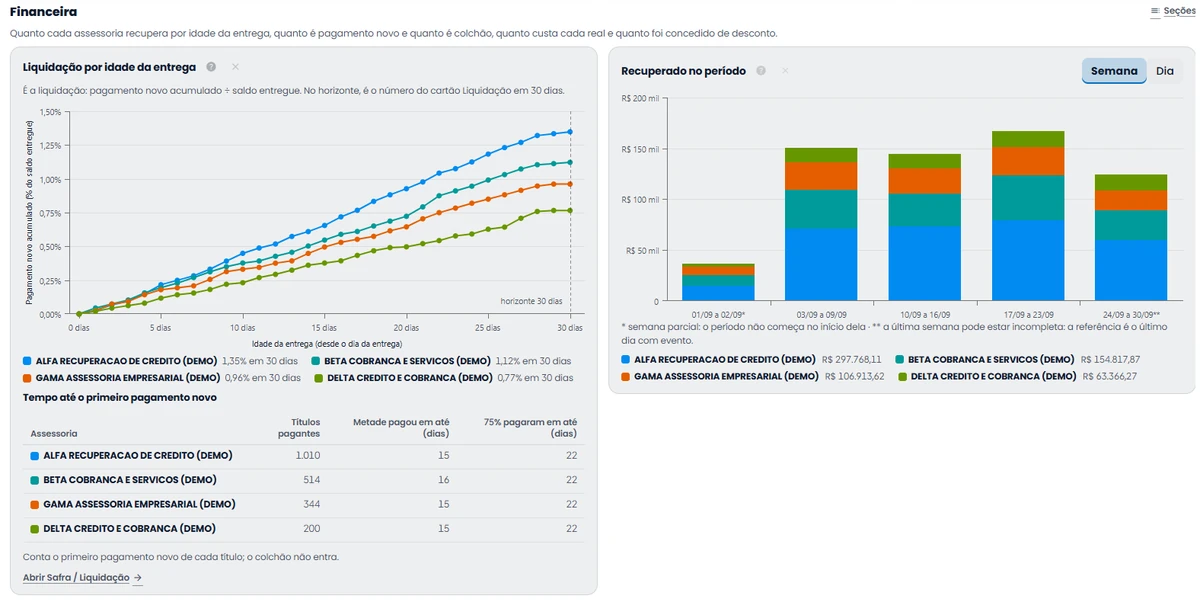Open help for Liquidação por idade da entrega
1200x602 pixels.
click(x=211, y=67)
